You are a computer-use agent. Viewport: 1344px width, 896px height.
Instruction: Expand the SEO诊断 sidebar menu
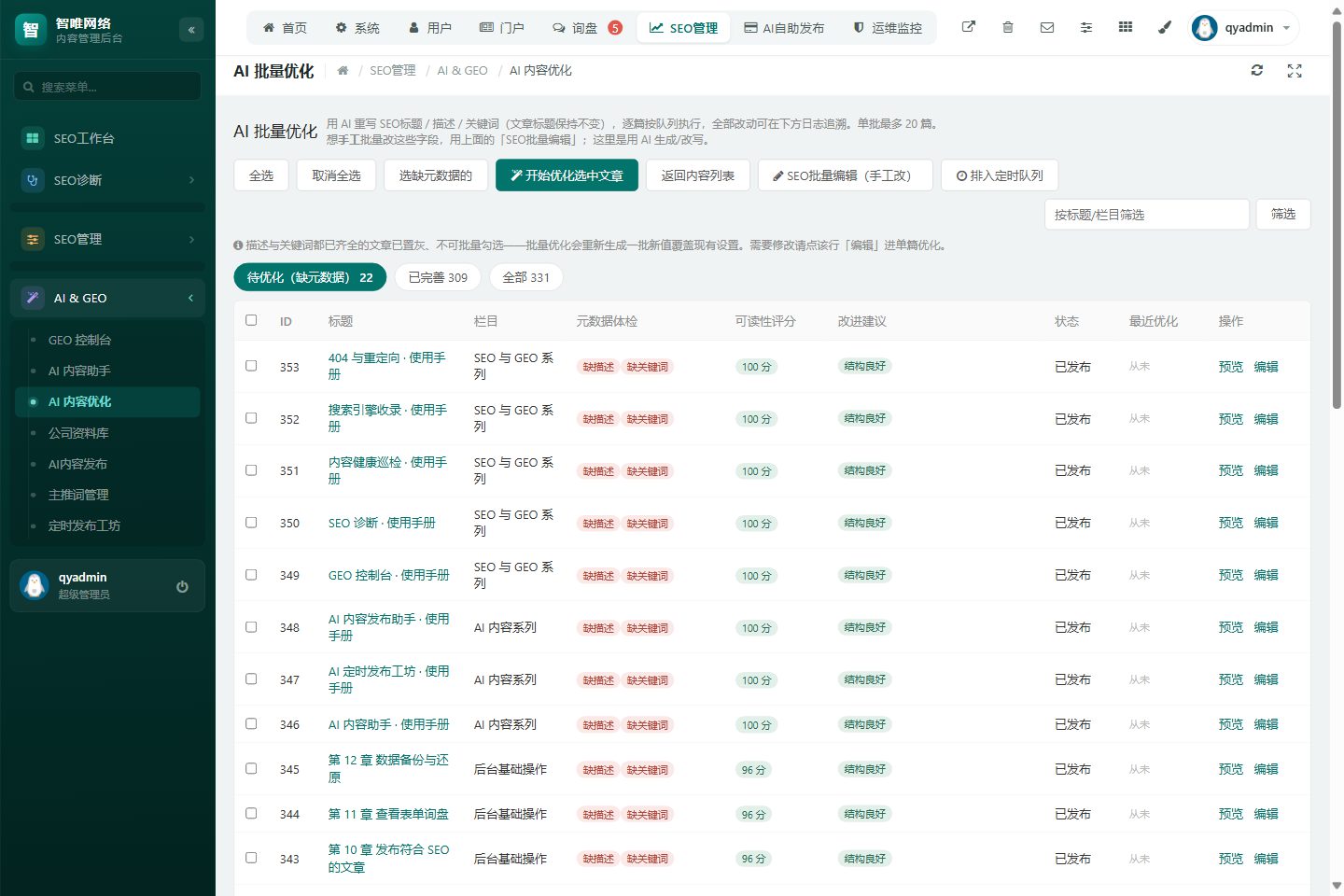(107, 180)
